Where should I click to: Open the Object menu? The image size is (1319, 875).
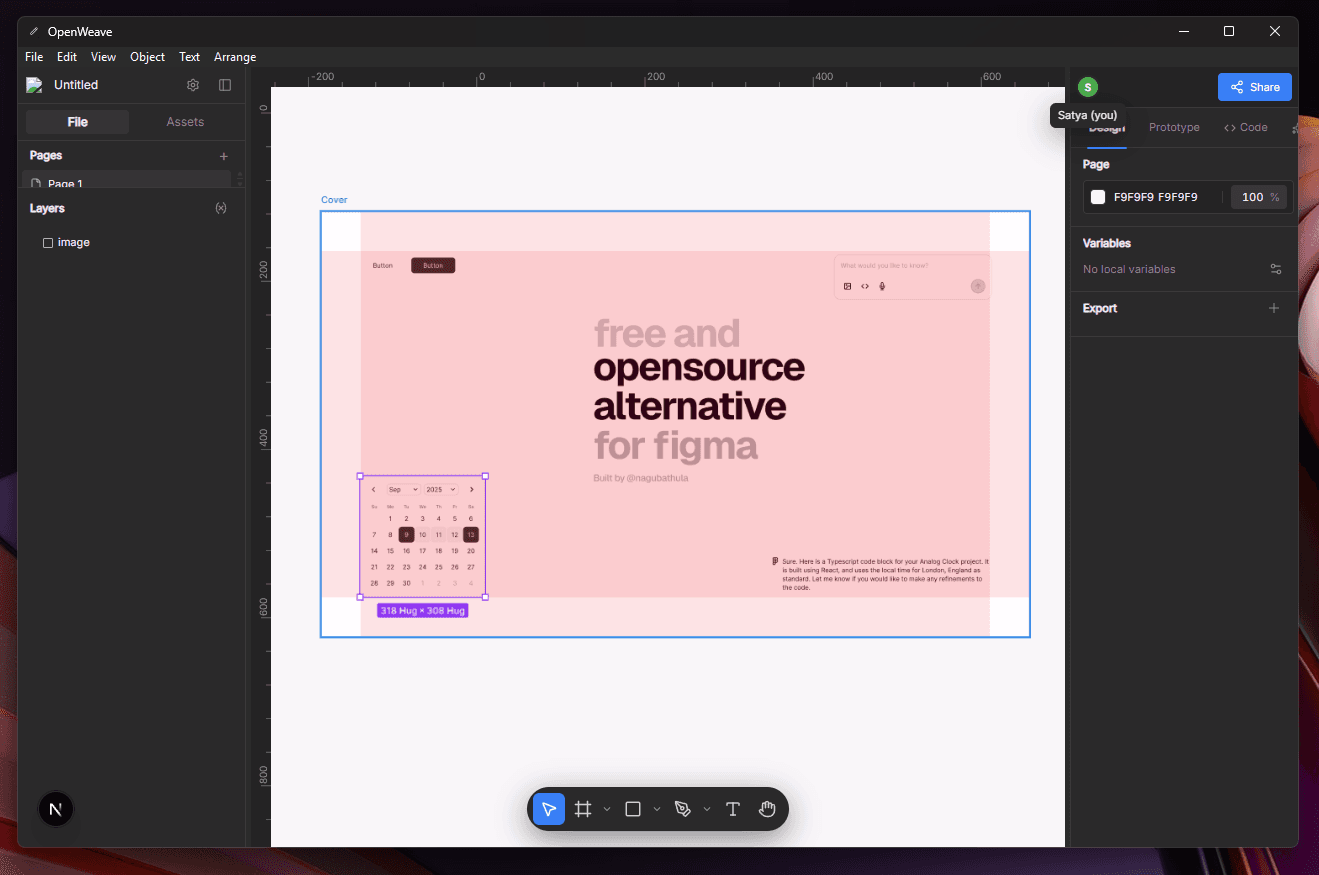147,57
